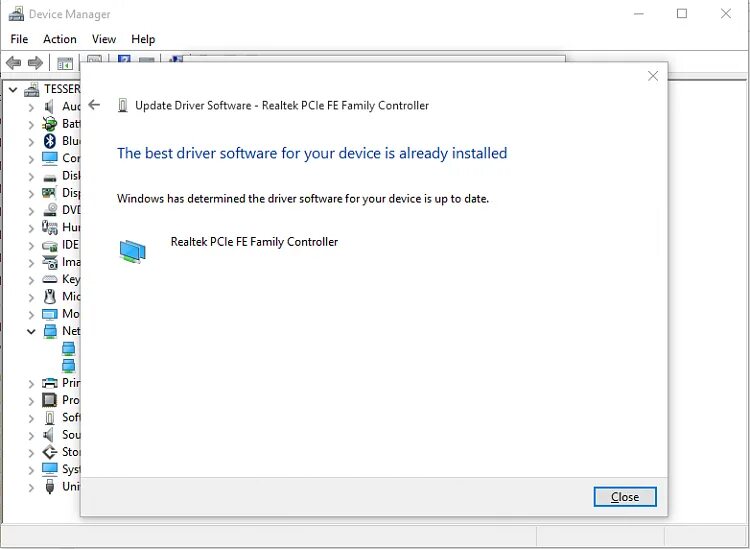Select the Display adapters icon
750x549 pixels.
49,193
